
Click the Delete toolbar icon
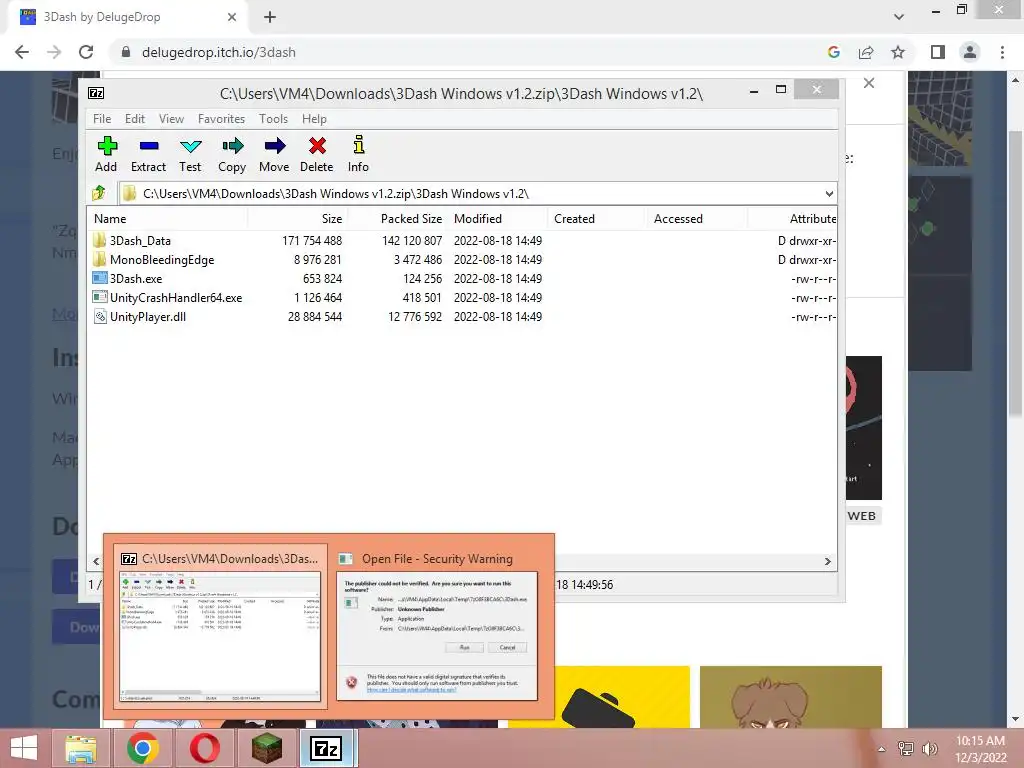point(317,146)
